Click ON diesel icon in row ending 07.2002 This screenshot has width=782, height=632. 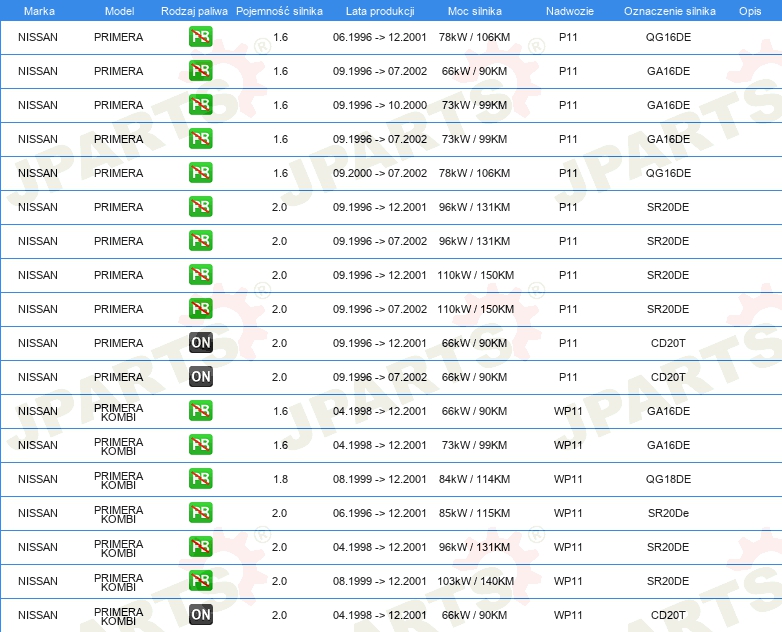[x=200, y=377]
